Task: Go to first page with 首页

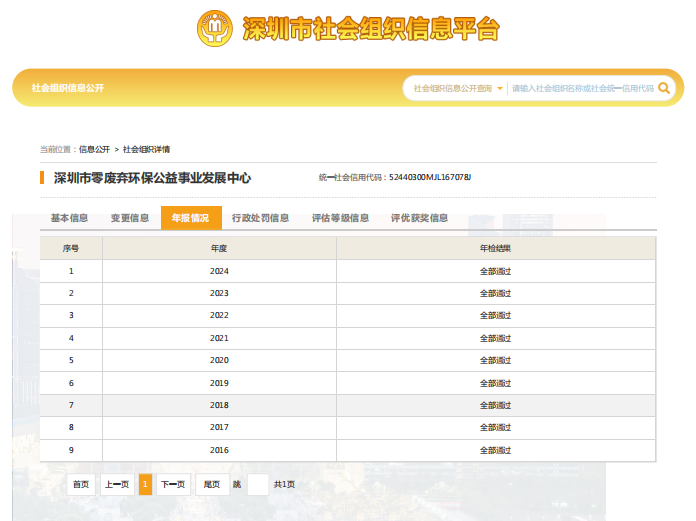Action: click(81, 485)
